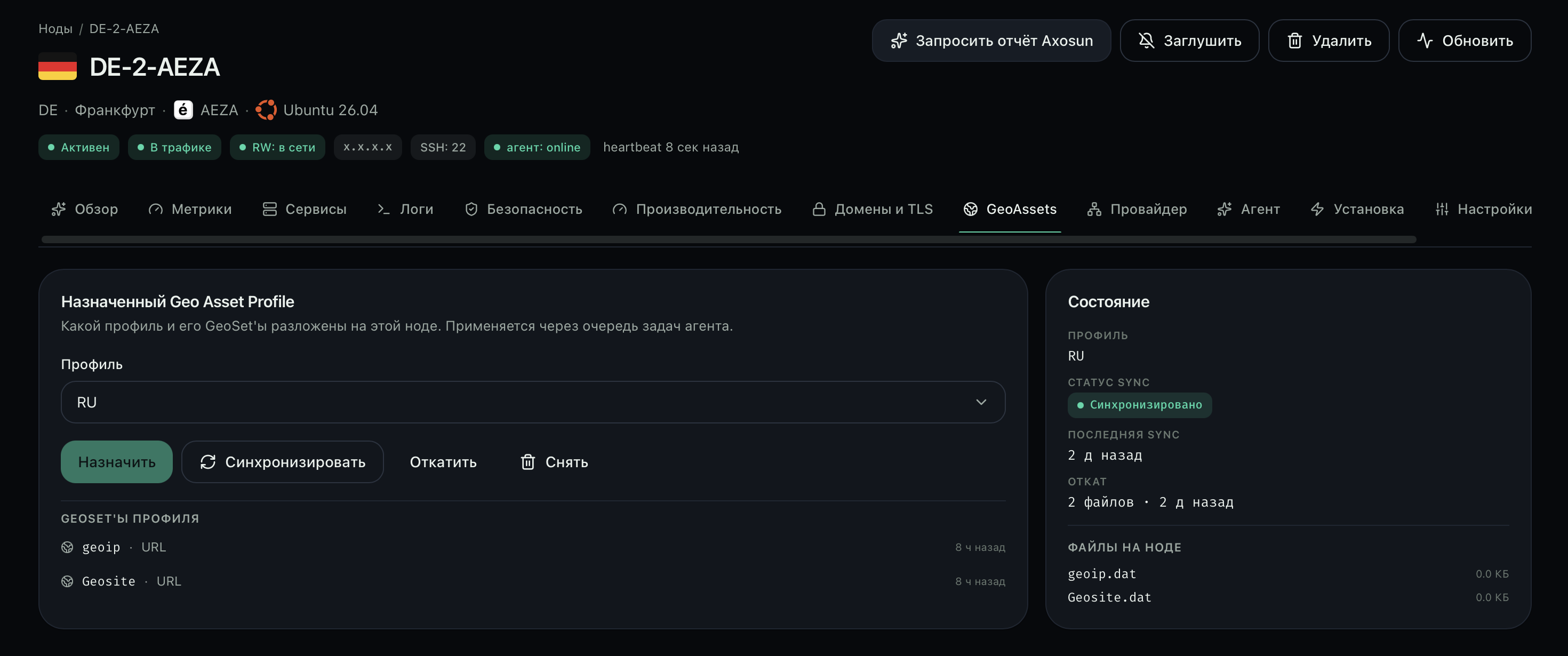Click the lock icon of Домены и TLS
Viewport: 1568px width, 656px height.
(819, 210)
